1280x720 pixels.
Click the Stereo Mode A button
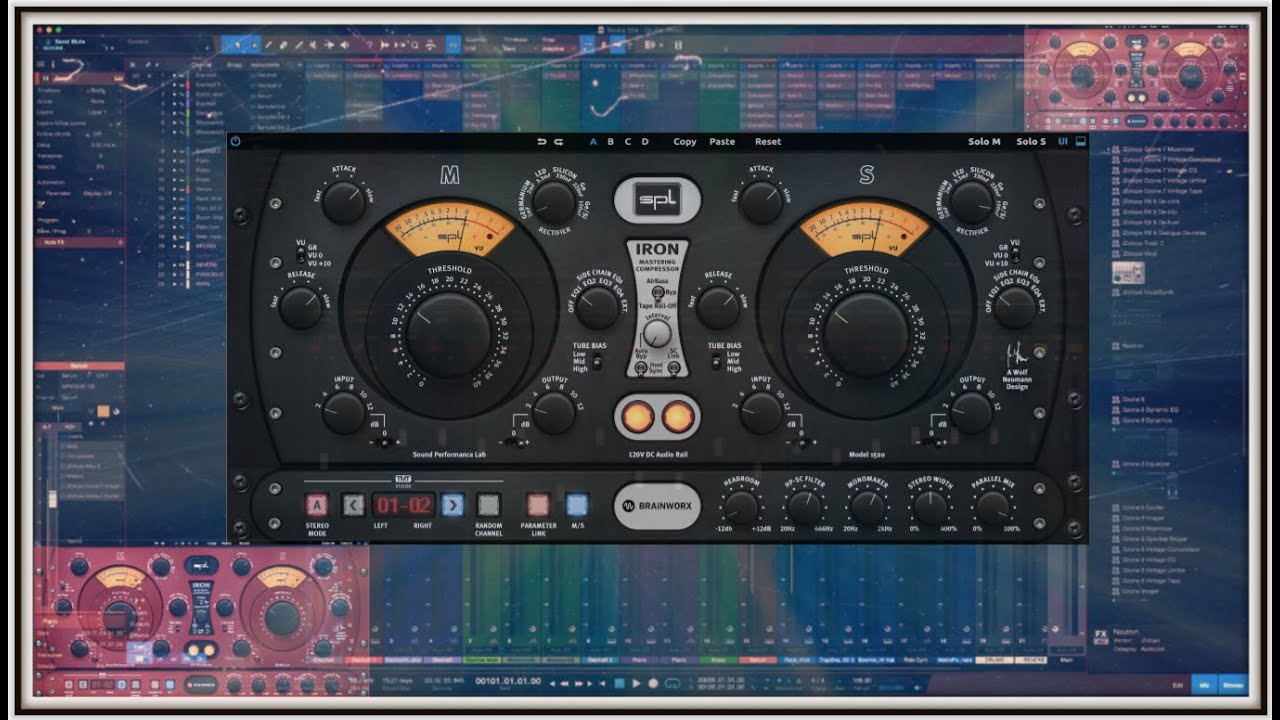[316, 505]
